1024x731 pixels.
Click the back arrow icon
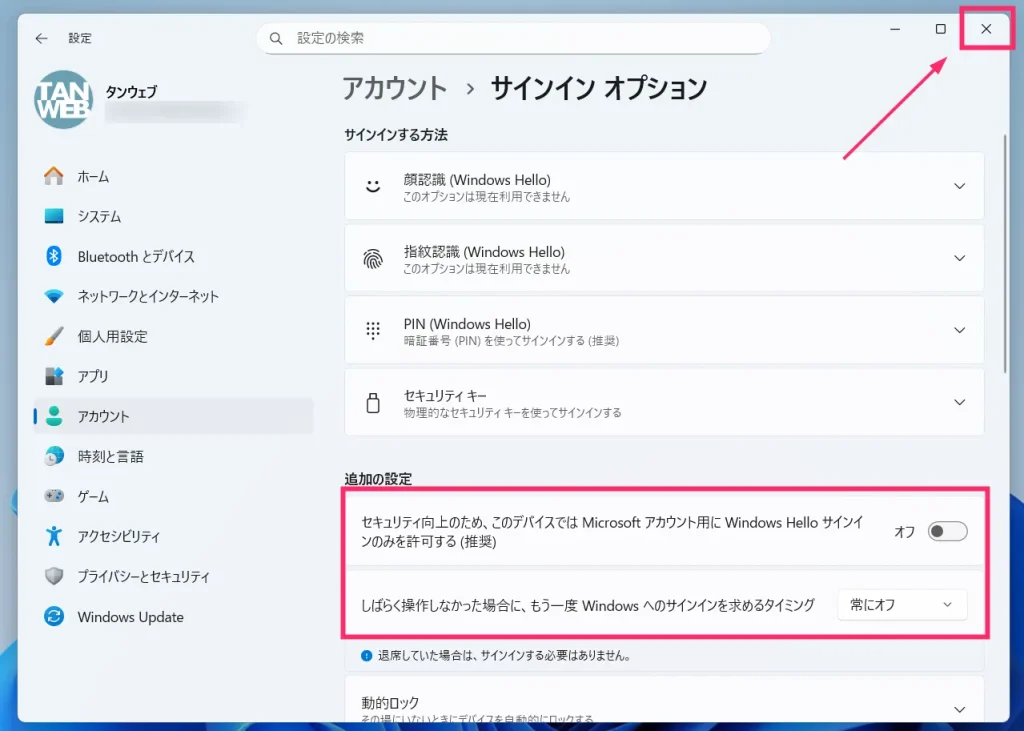point(42,39)
